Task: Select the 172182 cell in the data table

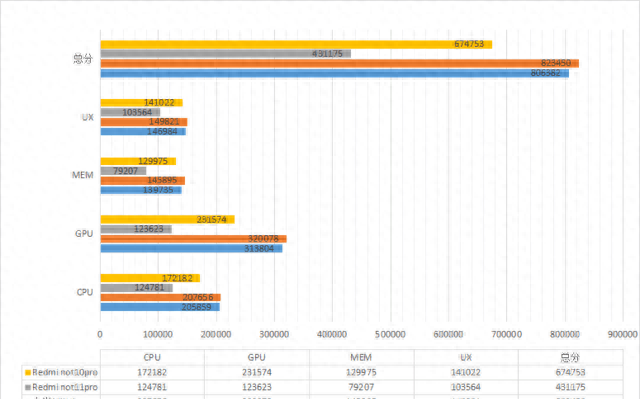Action: (x=152, y=372)
